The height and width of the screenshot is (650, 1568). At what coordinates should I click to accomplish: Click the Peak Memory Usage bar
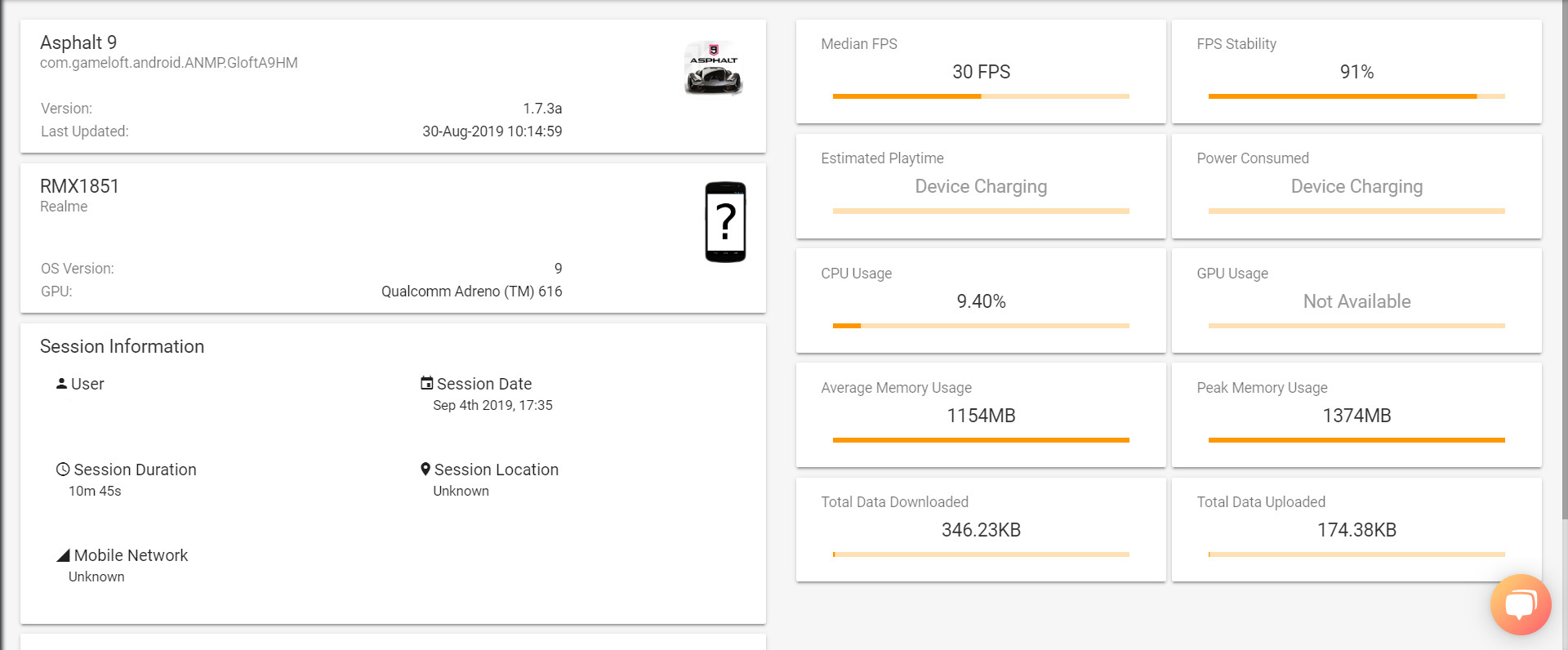click(1356, 440)
